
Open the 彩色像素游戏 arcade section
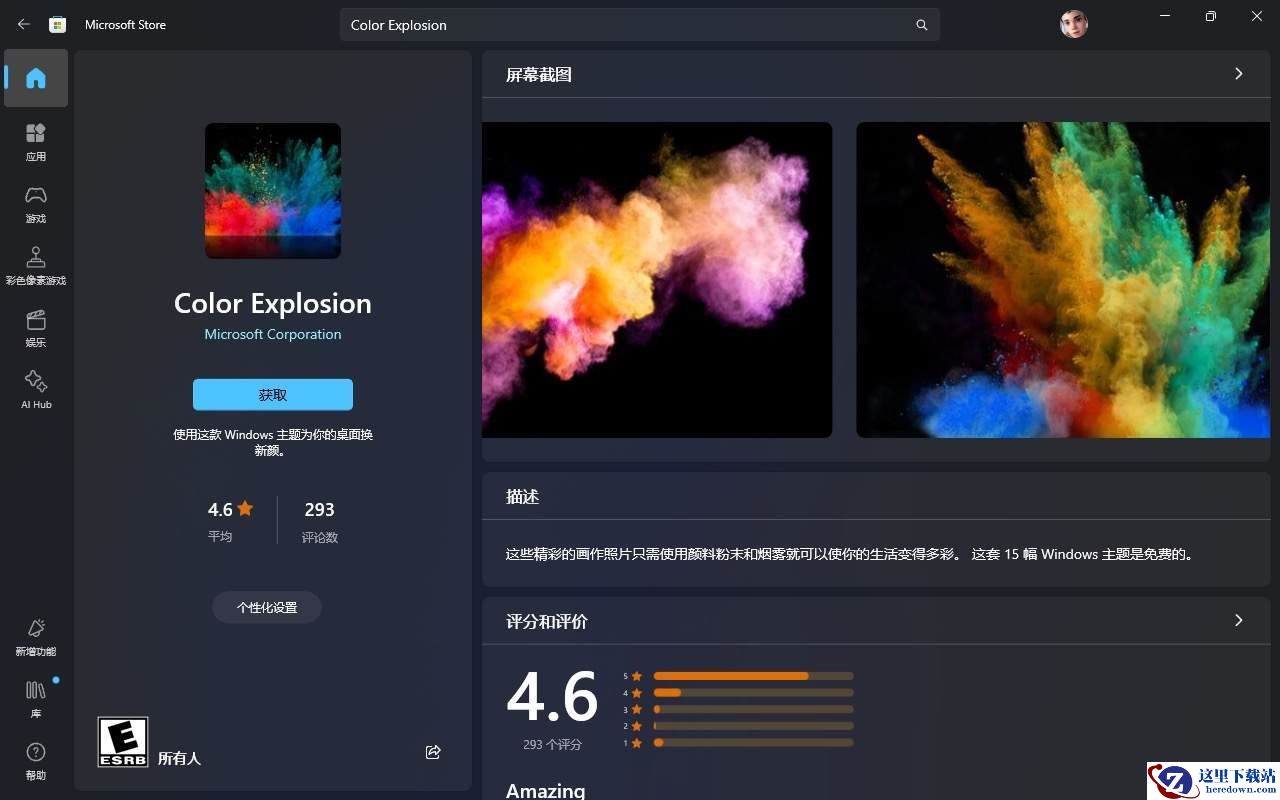[x=36, y=266]
